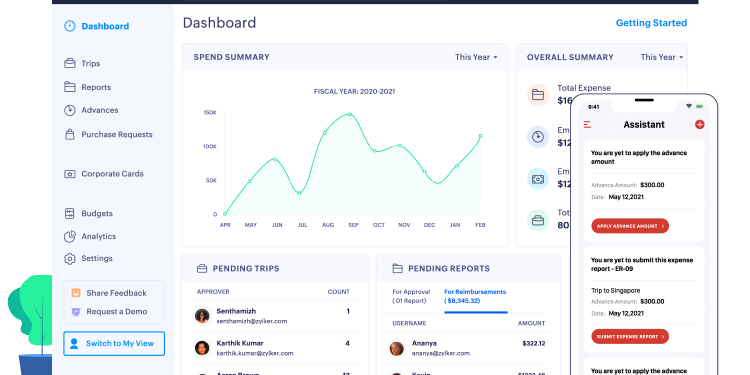
Task: Click the APPROVER column header
Action: (x=213, y=292)
